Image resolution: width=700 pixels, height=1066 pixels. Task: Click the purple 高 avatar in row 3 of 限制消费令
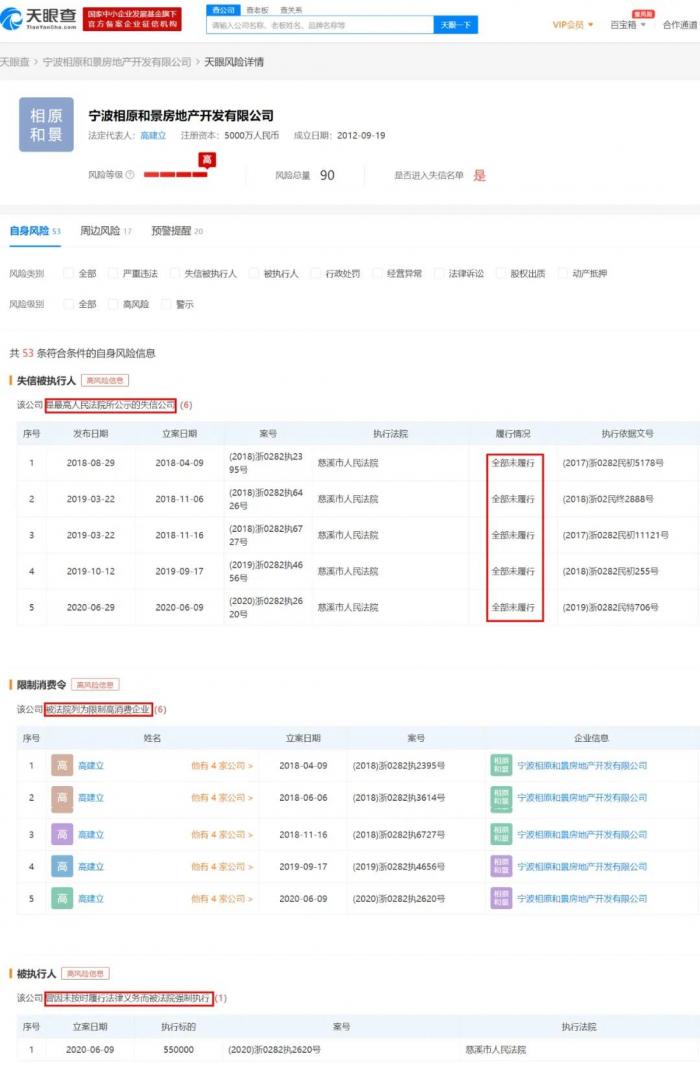[x=62, y=835]
